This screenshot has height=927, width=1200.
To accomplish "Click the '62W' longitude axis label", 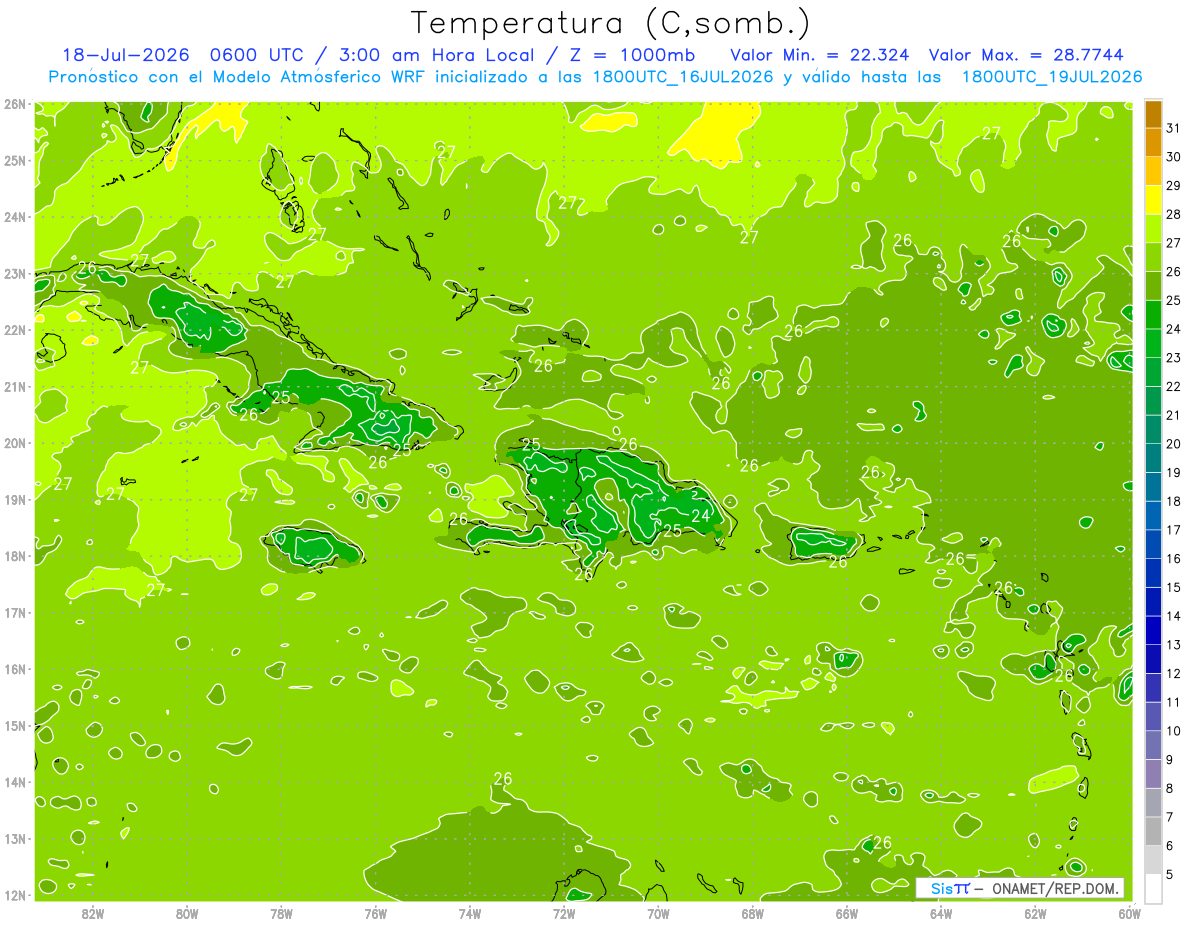I will click(x=1036, y=913).
